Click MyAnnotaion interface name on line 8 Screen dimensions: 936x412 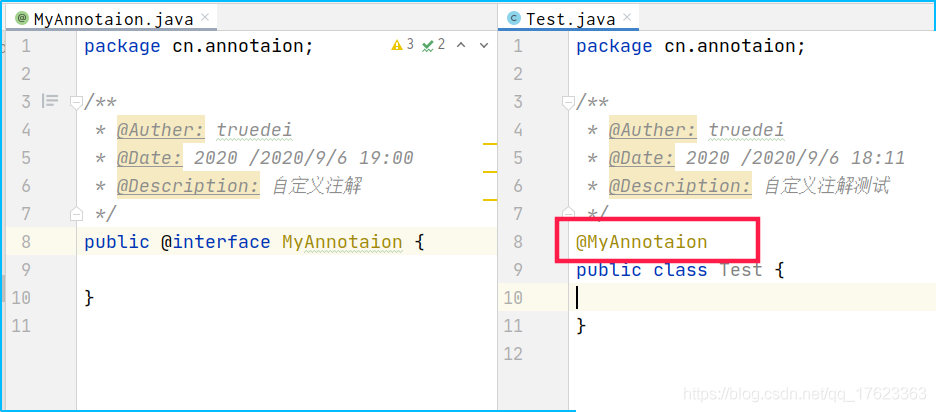(342, 242)
